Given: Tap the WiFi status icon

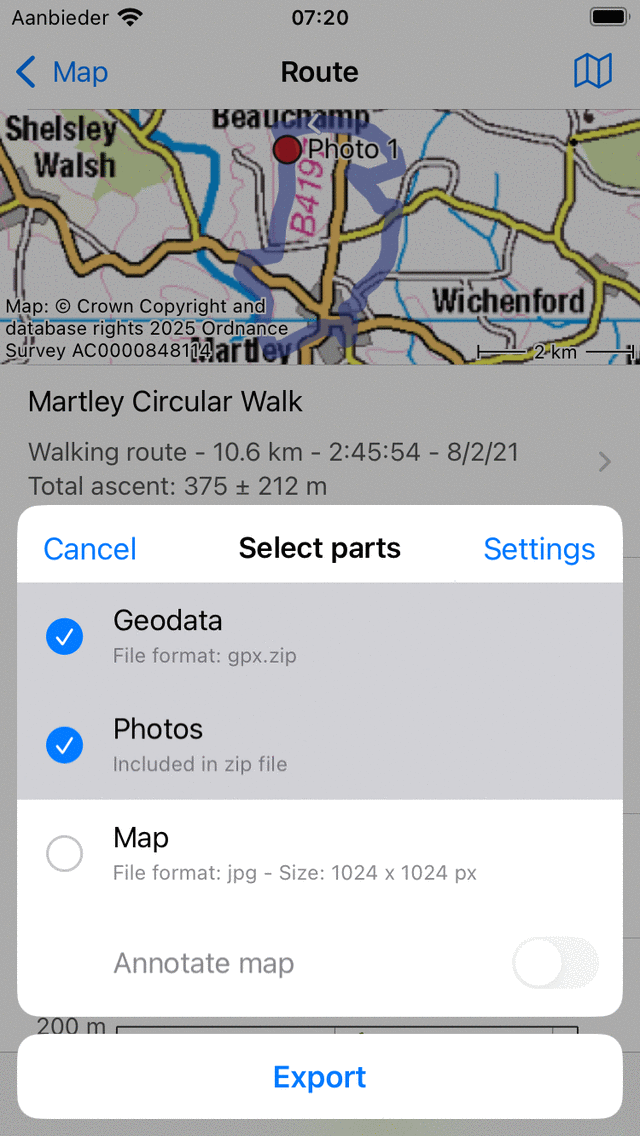Looking at the screenshot, I should click(x=131, y=17).
